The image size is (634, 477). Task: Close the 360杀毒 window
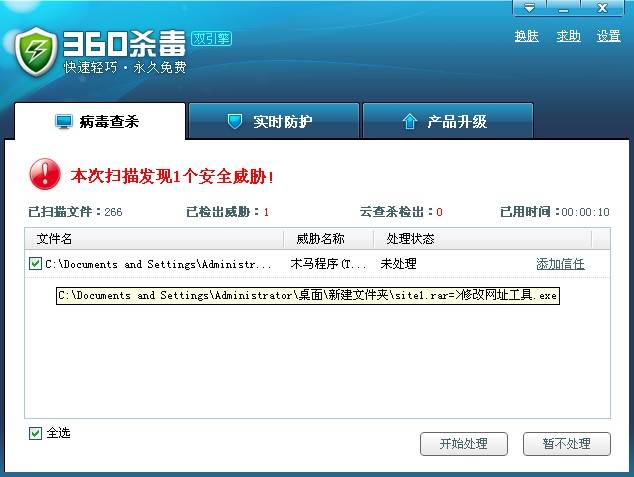[602, 8]
